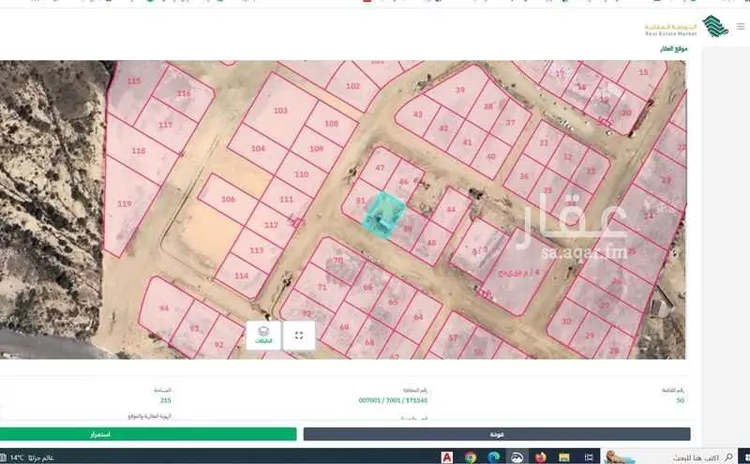The height and width of the screenshot is (464, 750).
Task: Select parcel 70 on the map
Action: tap(338, 261)
